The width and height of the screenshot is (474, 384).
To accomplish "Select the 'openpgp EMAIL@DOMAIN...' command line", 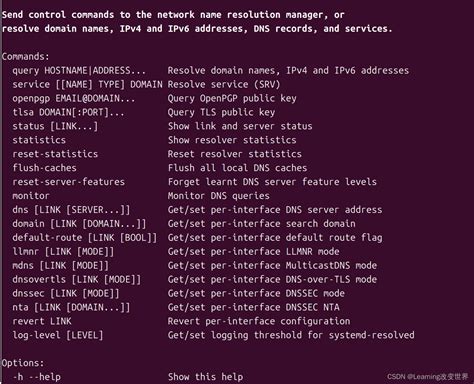I will click(74, 99).
